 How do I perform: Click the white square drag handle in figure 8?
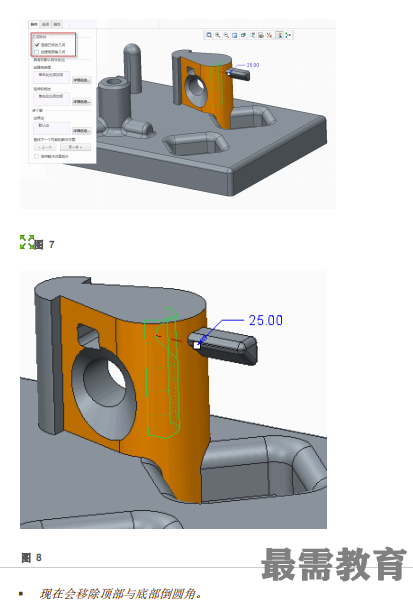[x=197, y=346]
